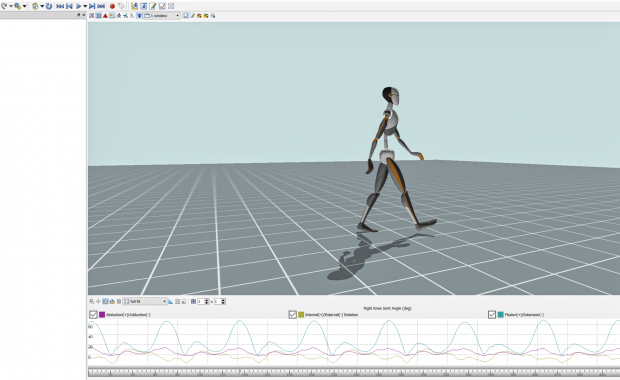Click the second yellow folder icon in viewport toolbar
Image resolution: width=620 pixels, height=380 pixels.
pos(206,16)
